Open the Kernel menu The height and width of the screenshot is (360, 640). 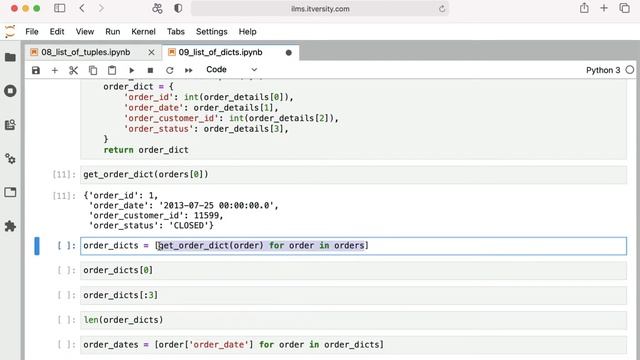point(143,31)
